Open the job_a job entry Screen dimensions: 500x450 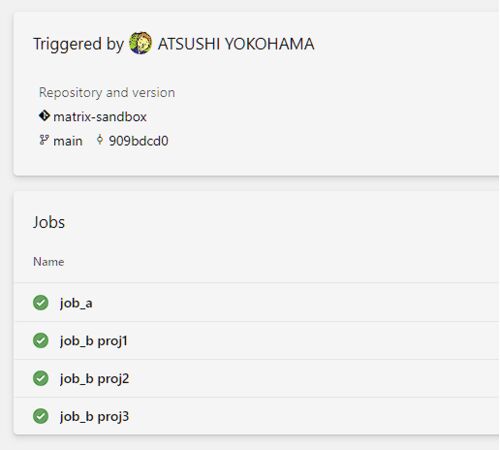[x=256, y=303]
